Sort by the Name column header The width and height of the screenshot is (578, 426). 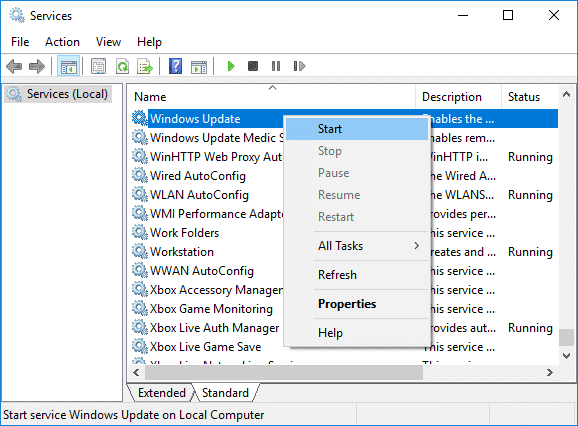[272, 97]
